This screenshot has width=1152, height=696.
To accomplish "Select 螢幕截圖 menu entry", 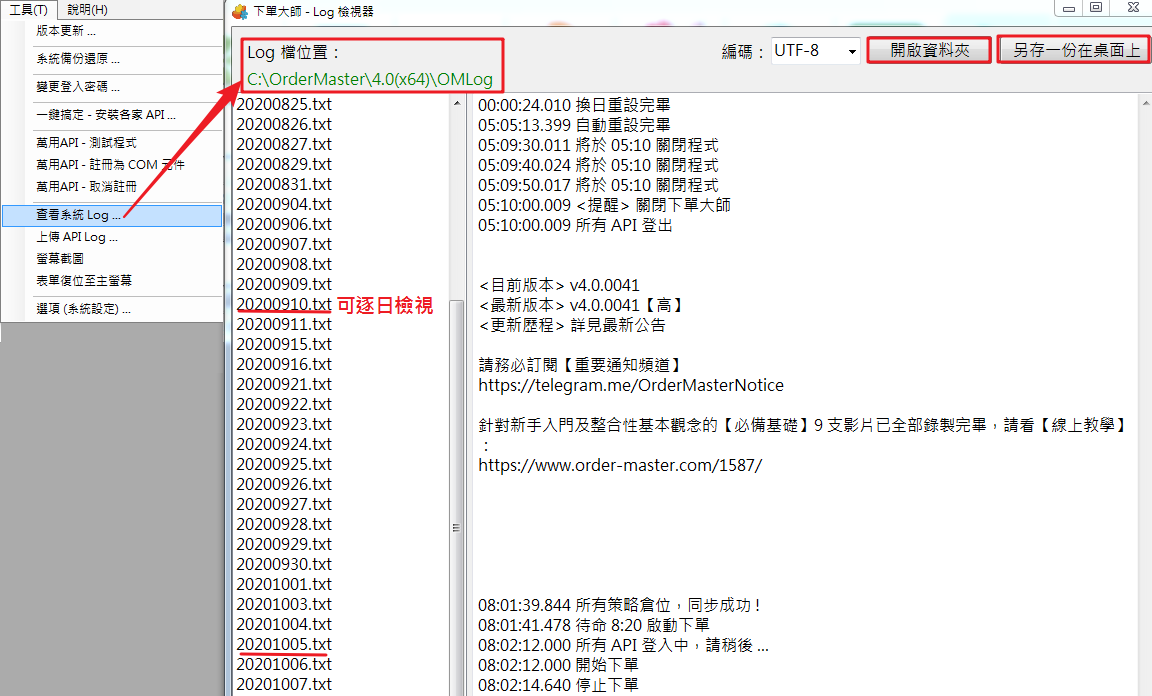I will coord(60,259).
